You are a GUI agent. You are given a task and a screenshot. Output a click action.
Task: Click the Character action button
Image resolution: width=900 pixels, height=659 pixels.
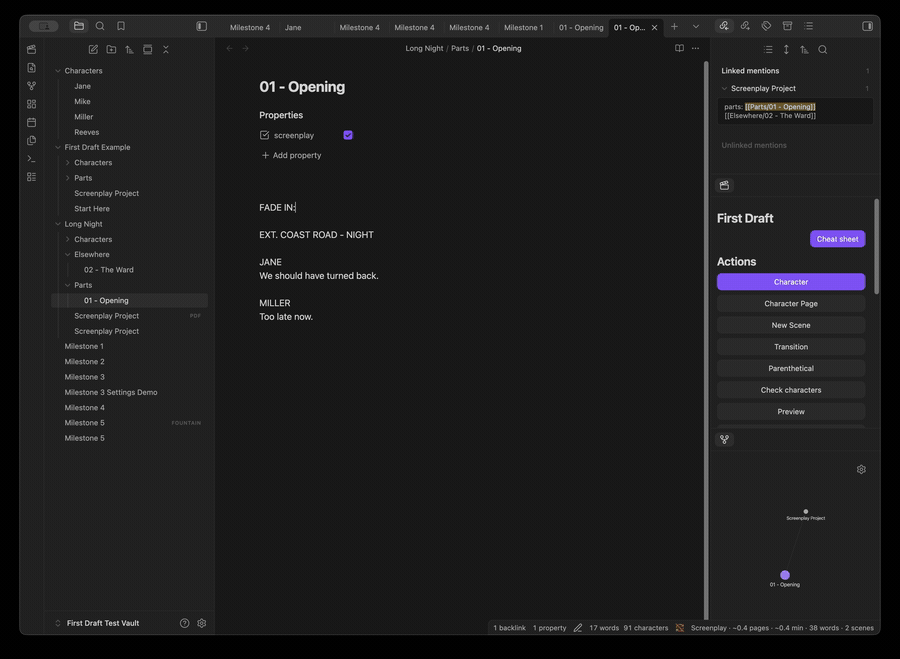pos(791,282)
